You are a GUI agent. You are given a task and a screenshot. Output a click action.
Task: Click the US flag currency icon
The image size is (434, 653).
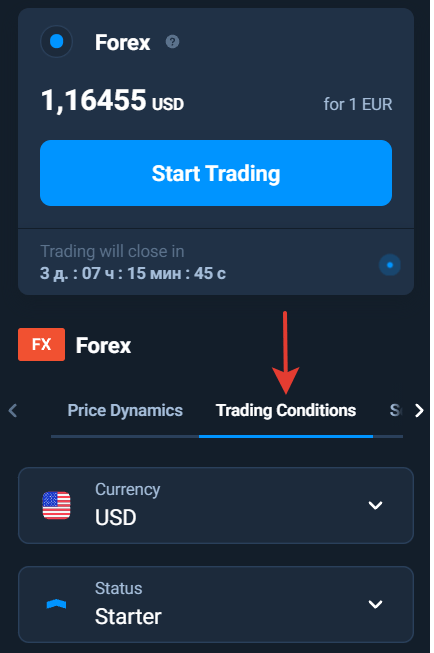56,505
